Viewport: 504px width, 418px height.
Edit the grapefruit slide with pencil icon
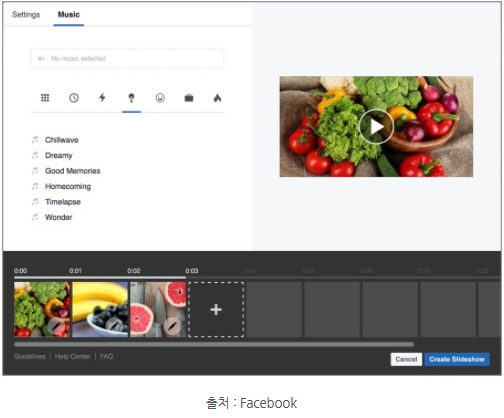[172, 325]
